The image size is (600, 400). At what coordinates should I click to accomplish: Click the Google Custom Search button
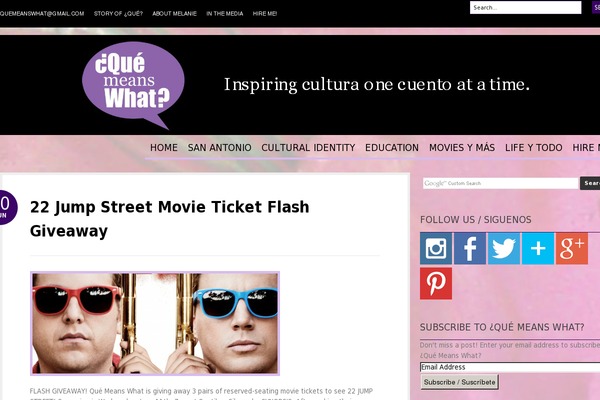pos(590,183)
